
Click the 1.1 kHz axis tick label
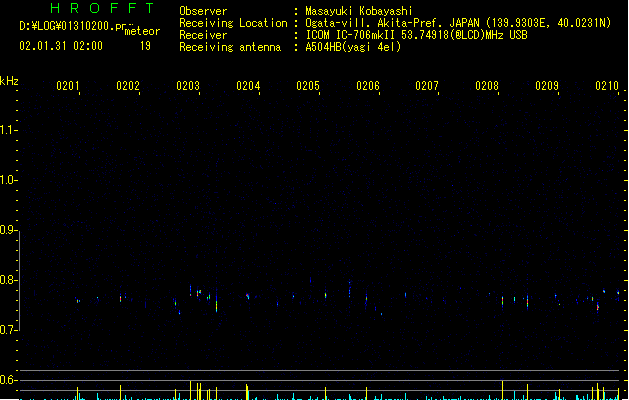point(7,130)
